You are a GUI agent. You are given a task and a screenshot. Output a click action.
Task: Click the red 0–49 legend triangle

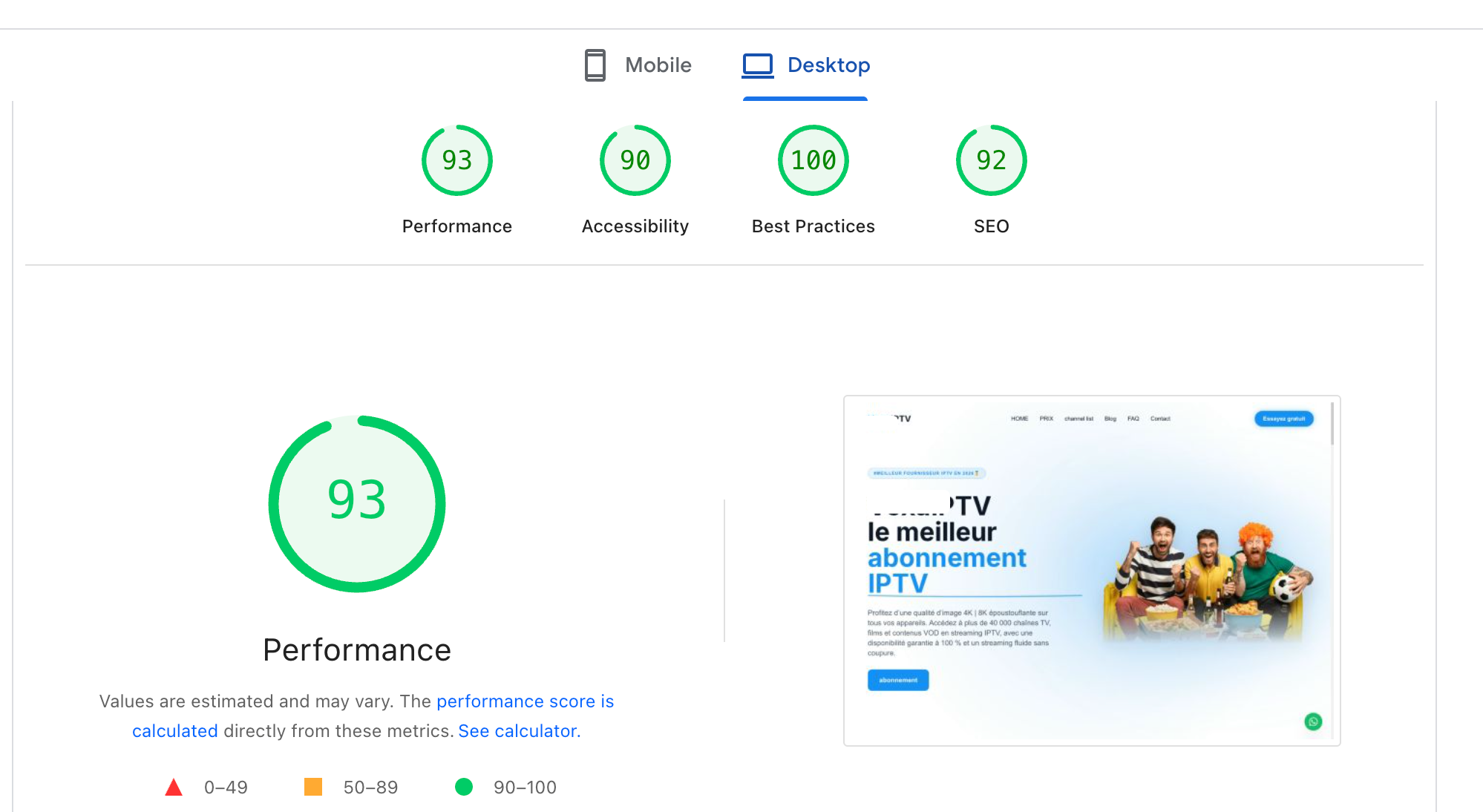click(174, 787)
